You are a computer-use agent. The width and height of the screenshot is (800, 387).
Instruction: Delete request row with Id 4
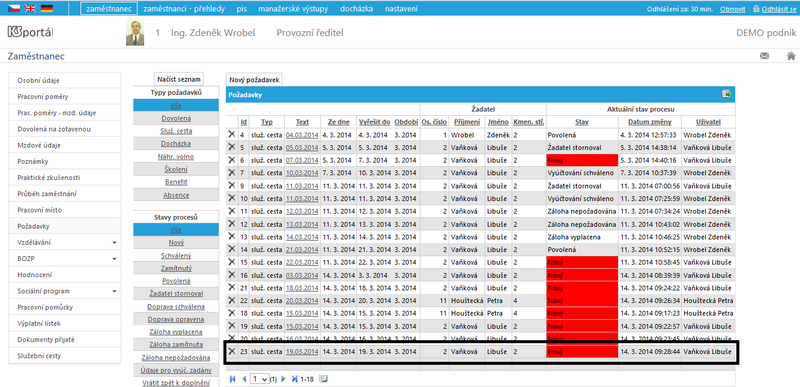[232, 134]
